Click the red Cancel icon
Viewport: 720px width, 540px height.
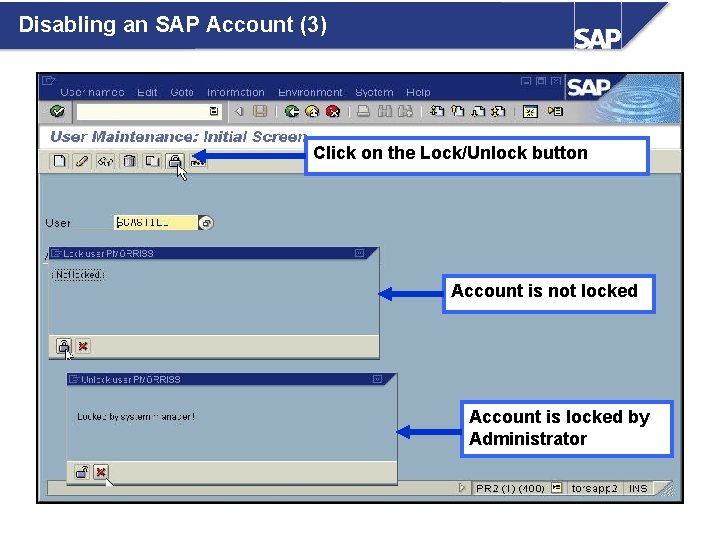point(333,111)
